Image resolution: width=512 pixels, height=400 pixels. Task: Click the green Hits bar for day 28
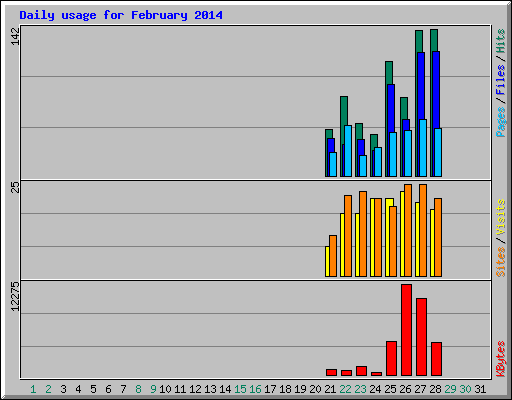point(434,40)
